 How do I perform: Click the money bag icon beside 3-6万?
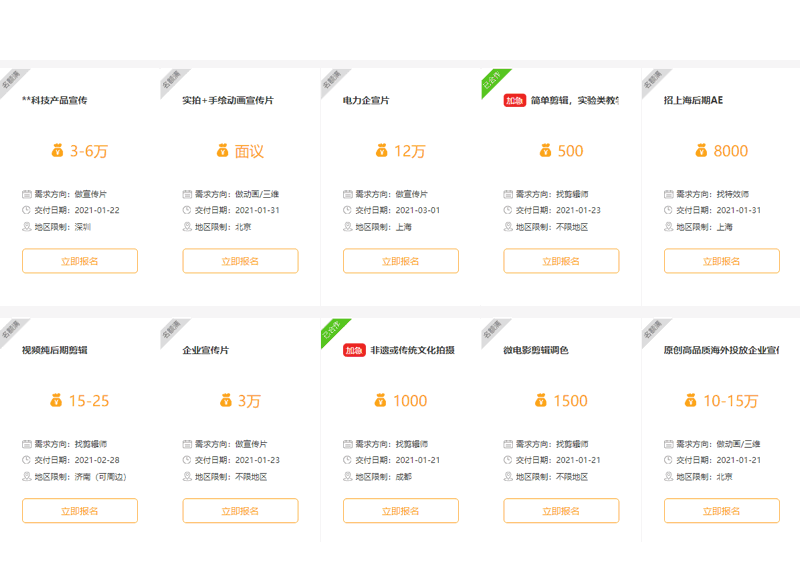57,151
